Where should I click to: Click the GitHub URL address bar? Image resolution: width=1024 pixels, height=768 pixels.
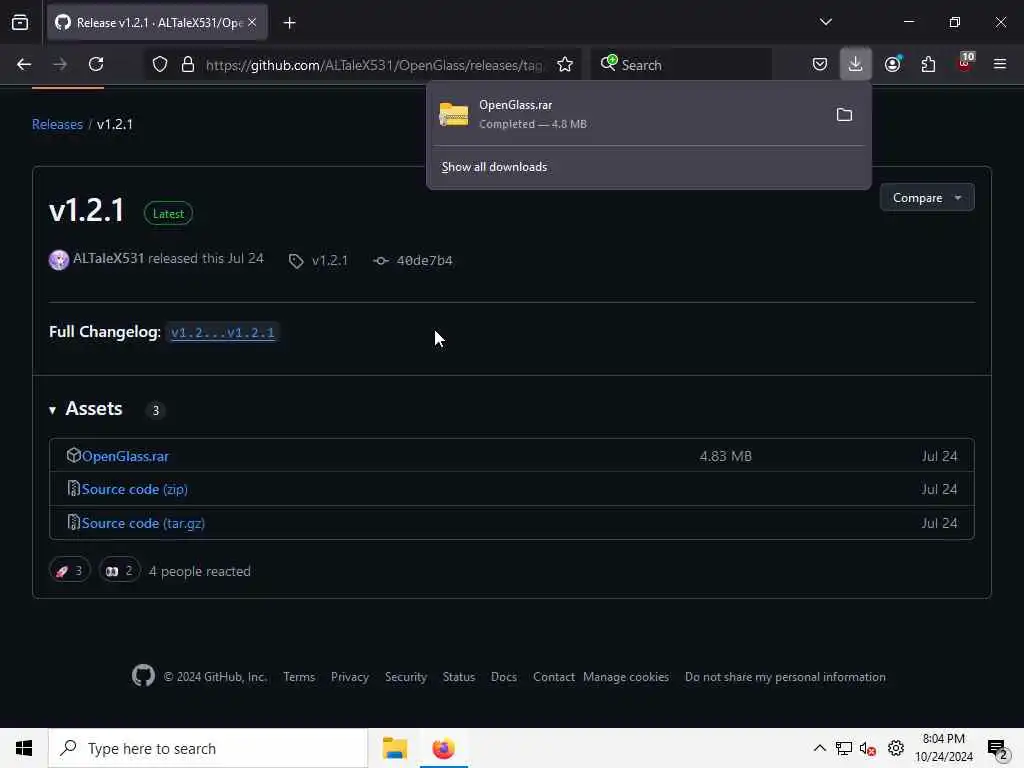(374, 65)
